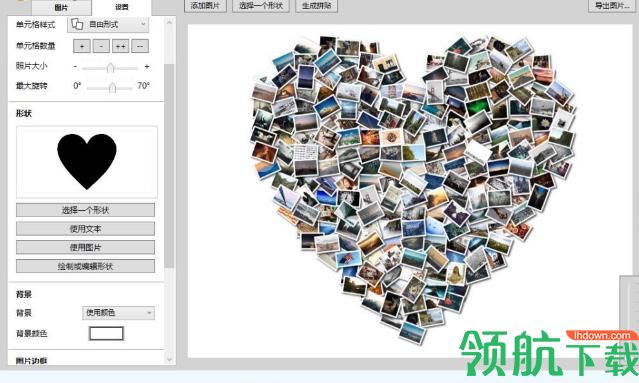Click 选择一个形状 in the top toolbar

[x=261, y=6]
